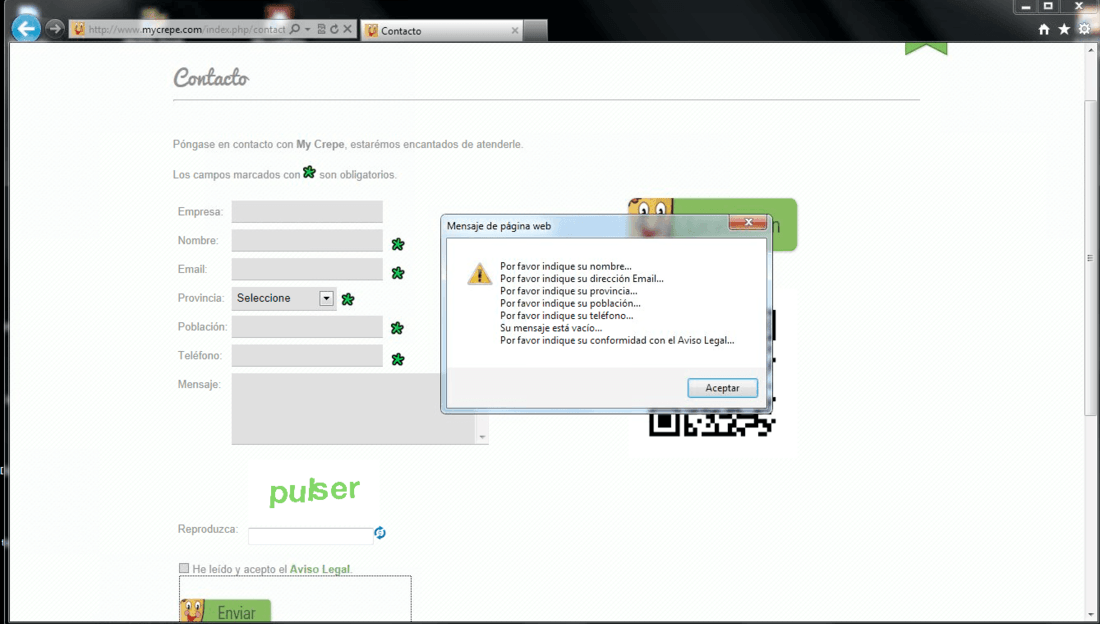
Task: Click the page vertical scrollbar
Action: pyautogui.click(x=1090, y=260)
